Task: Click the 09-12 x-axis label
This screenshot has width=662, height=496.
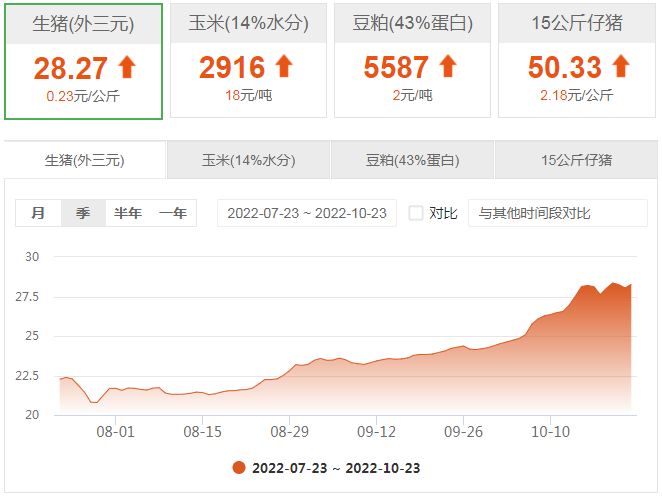Action: coord(376,432)
